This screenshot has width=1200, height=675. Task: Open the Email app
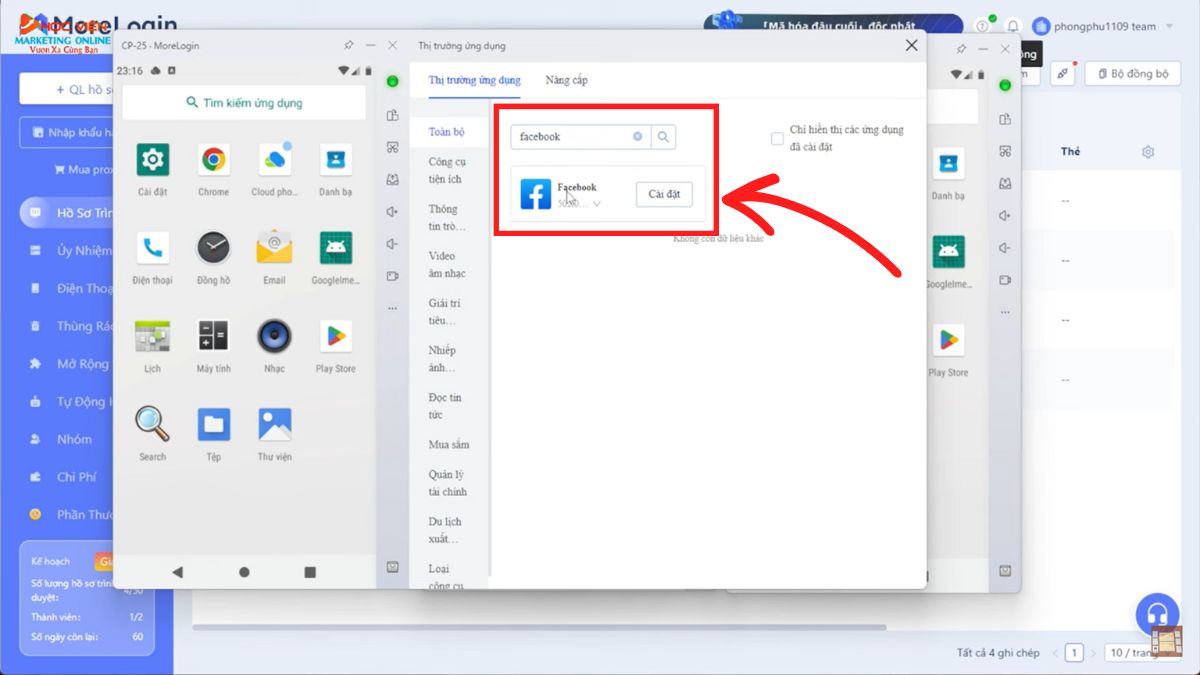[274, 248]
